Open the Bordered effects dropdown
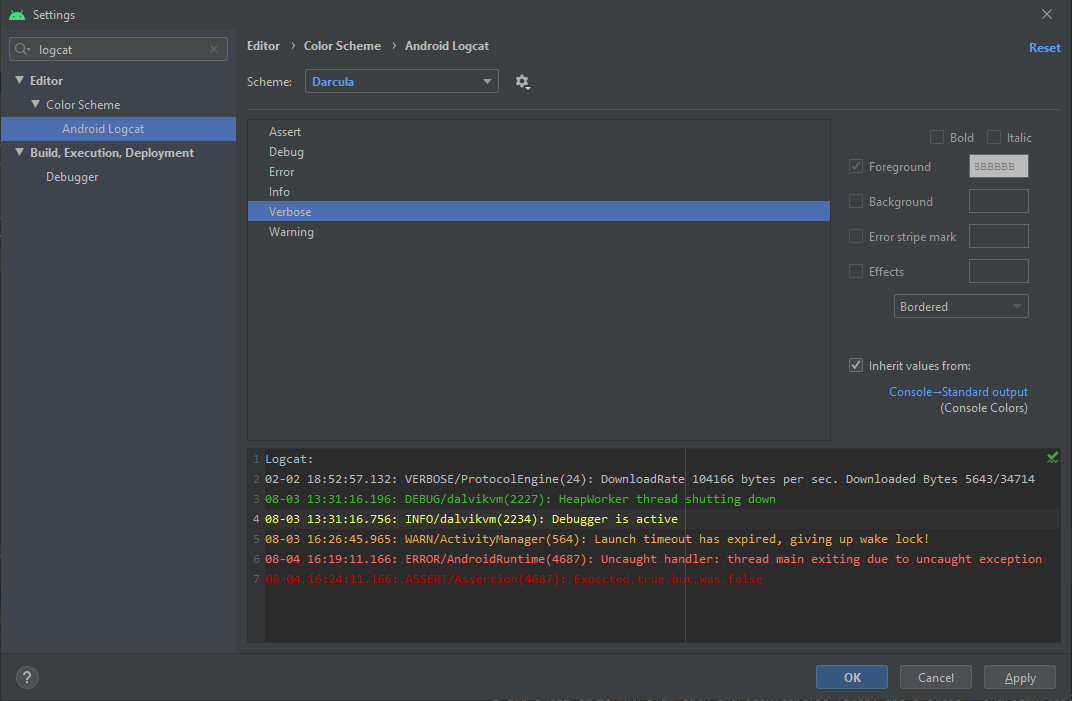The width and height of the screenshot is (1072, 701). (961, 307)
